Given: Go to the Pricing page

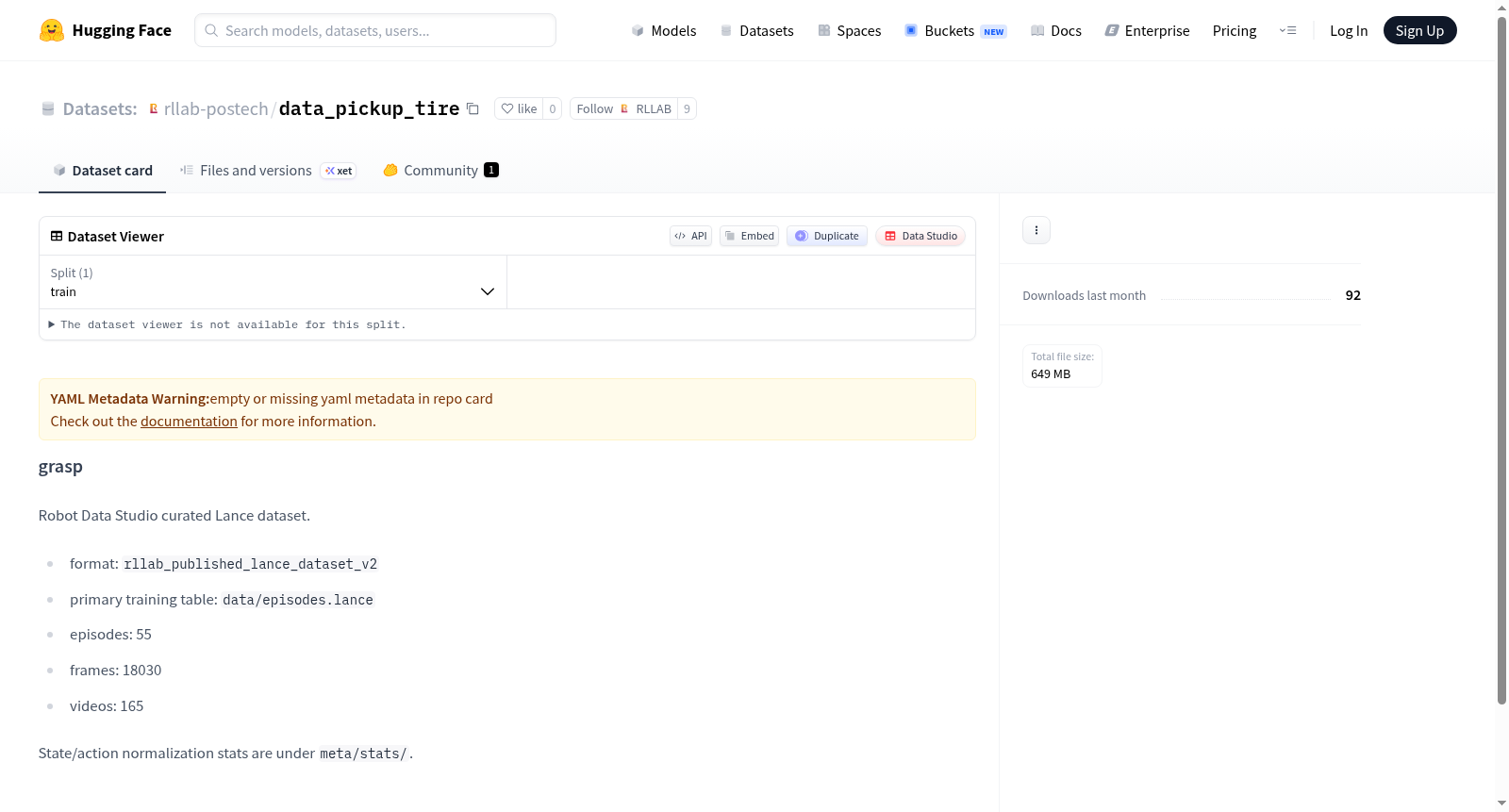Looking at the screenshot, I should (x=1235, y=30).
